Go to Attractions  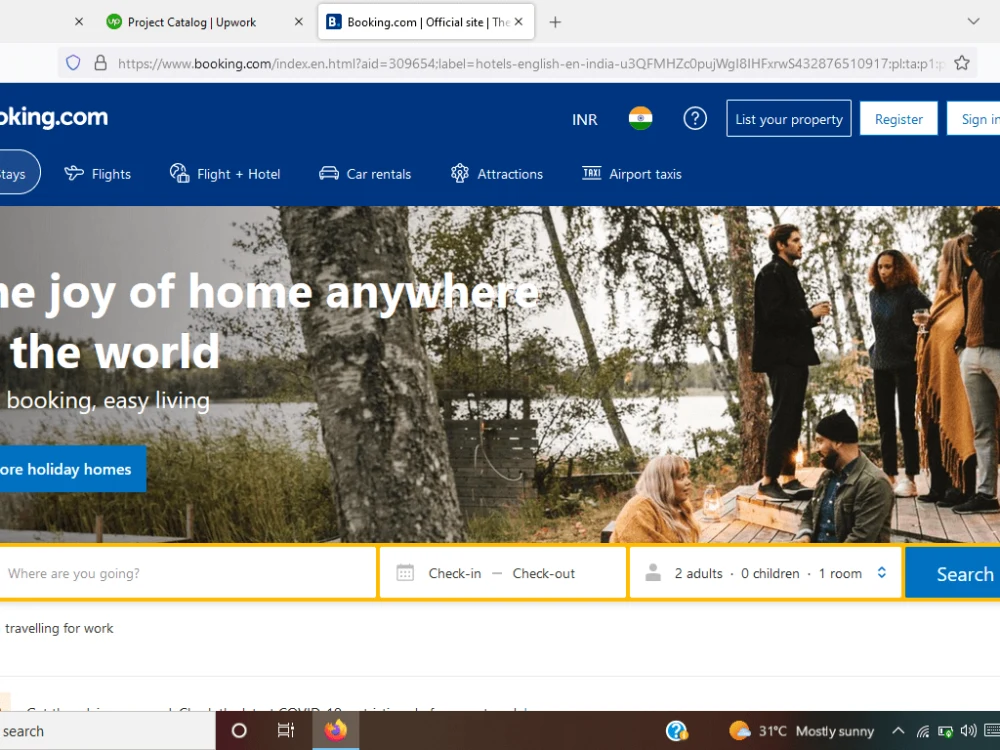[x=496, y=174]
